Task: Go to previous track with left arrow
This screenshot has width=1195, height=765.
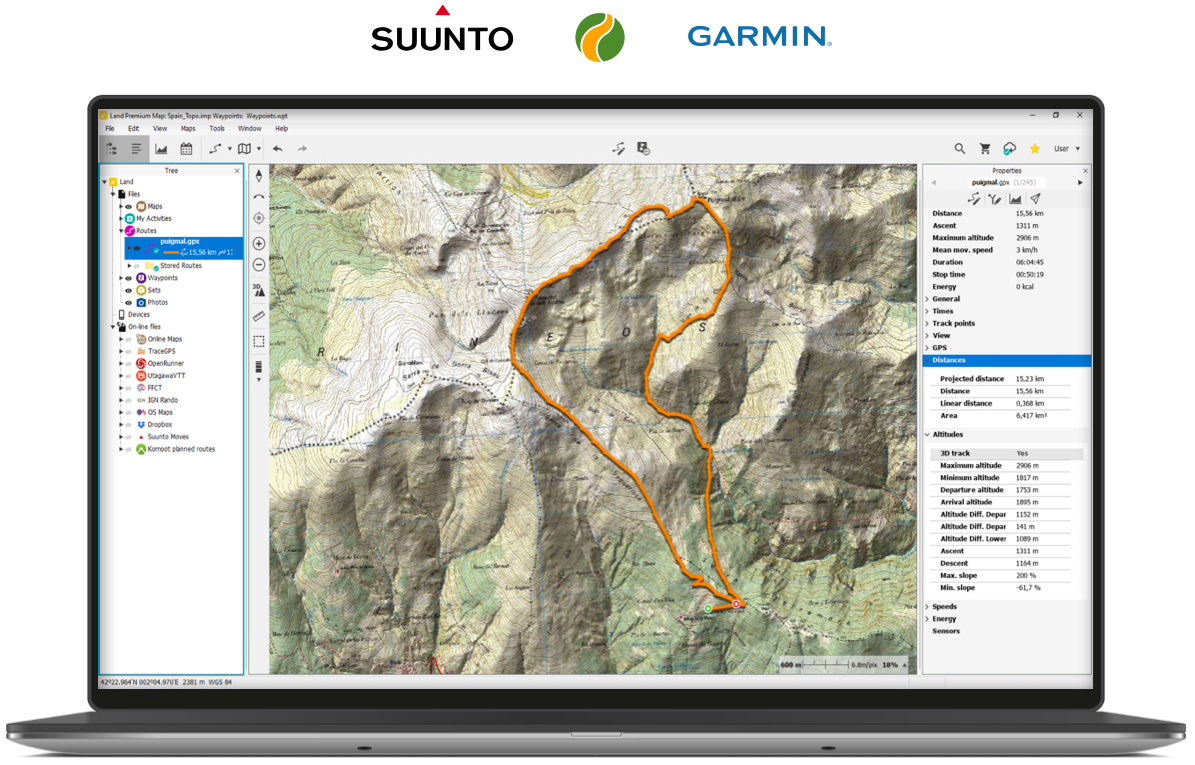Action: tap(934, 183)
